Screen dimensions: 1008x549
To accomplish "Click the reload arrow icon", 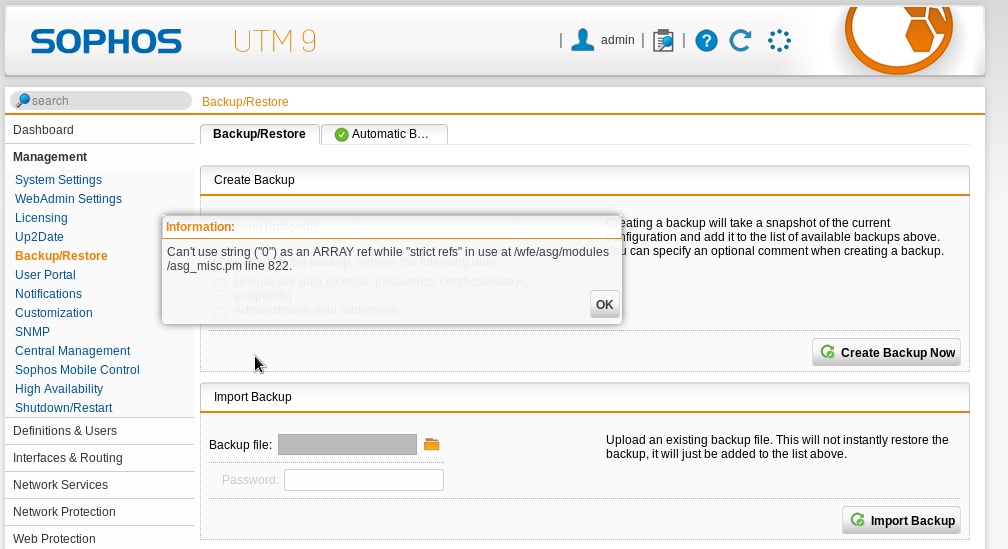I will [x=741, y=40].
